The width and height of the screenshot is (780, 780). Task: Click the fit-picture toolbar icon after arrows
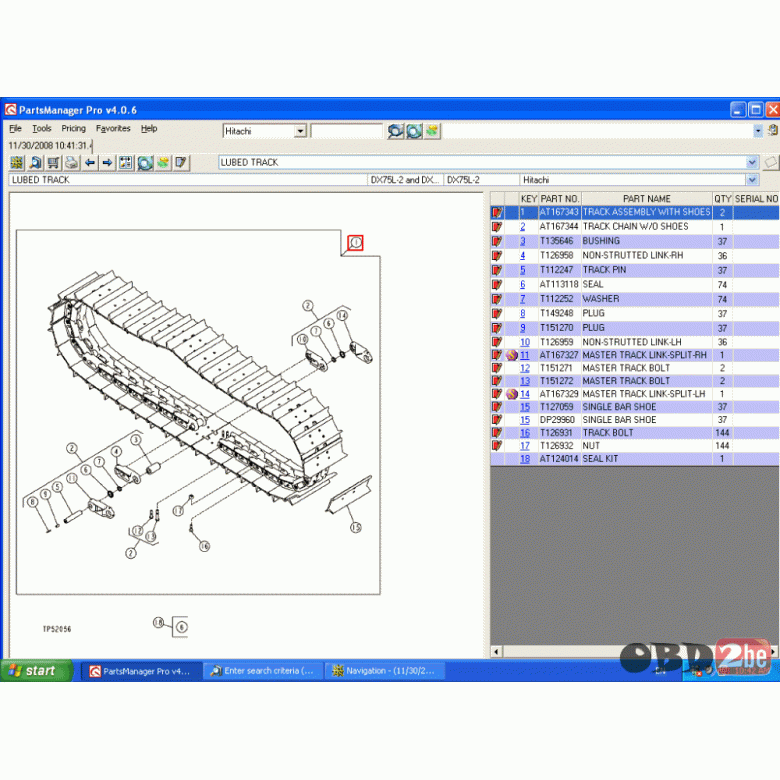click(x=126, y=163)
